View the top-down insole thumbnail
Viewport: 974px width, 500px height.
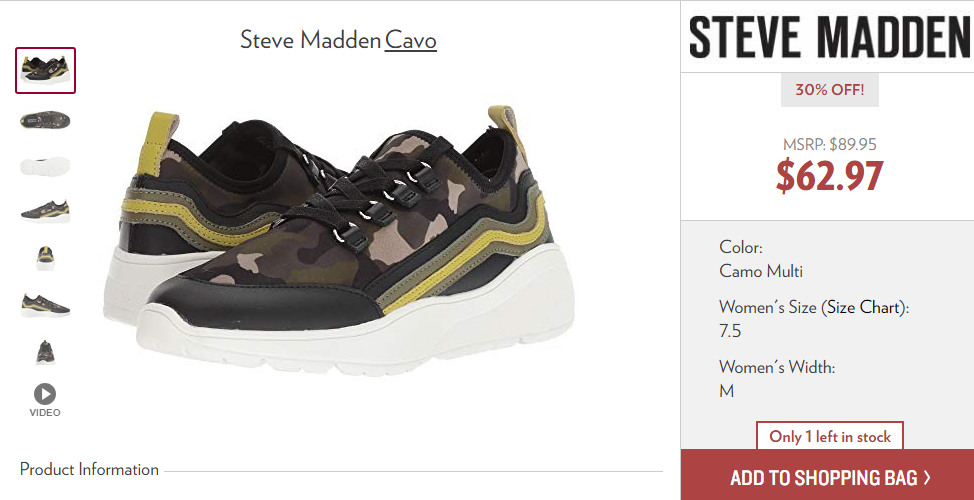pyautogui.click(x=45, y=120)
